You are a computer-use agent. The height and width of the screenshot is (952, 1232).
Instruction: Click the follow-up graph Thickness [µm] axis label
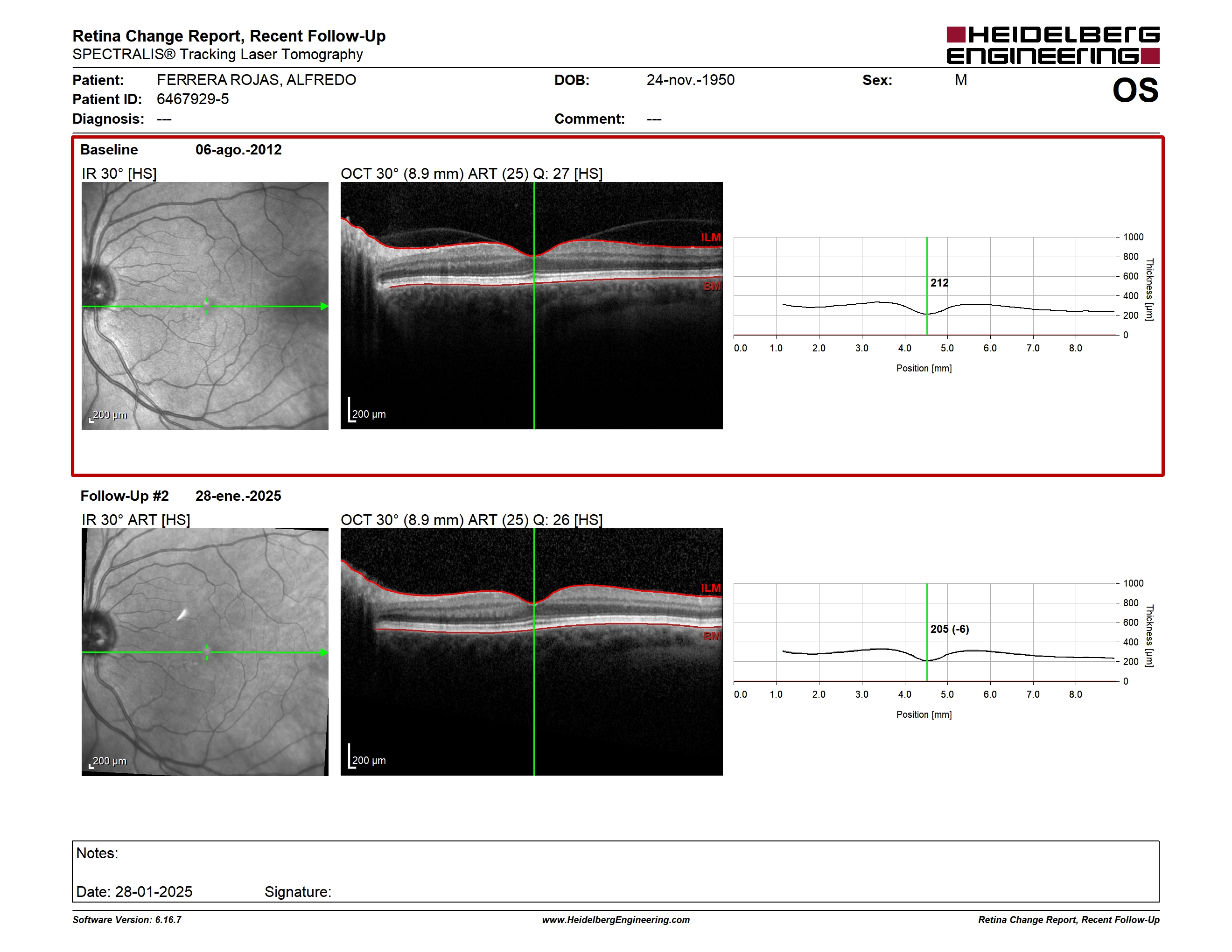[1149, 636]
